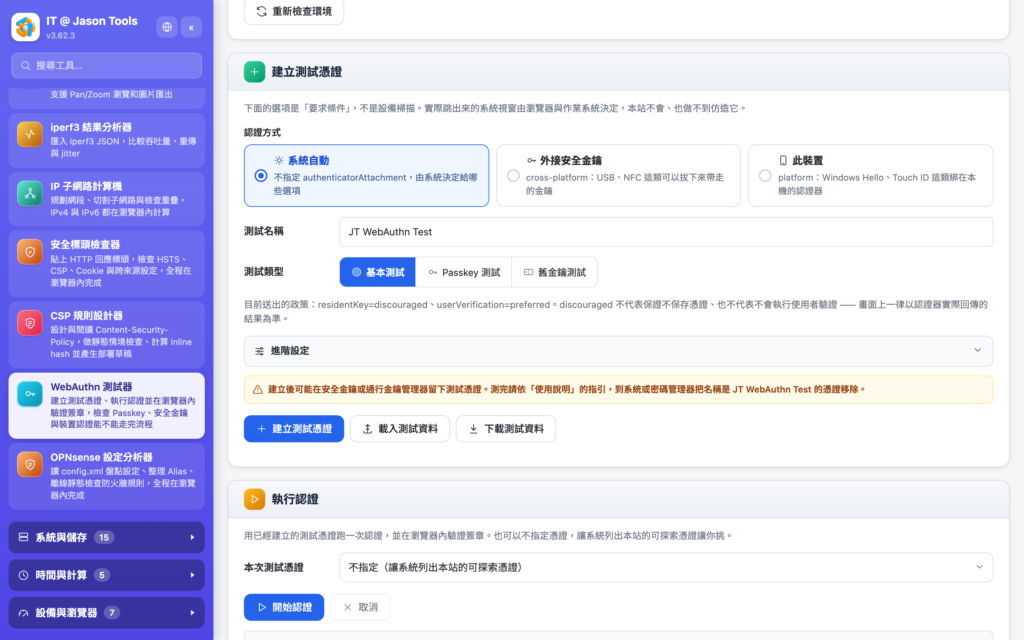Expand the 時間與計算 category arrow
This screenshot has height=640, width=1024.
tap(192, 575)
